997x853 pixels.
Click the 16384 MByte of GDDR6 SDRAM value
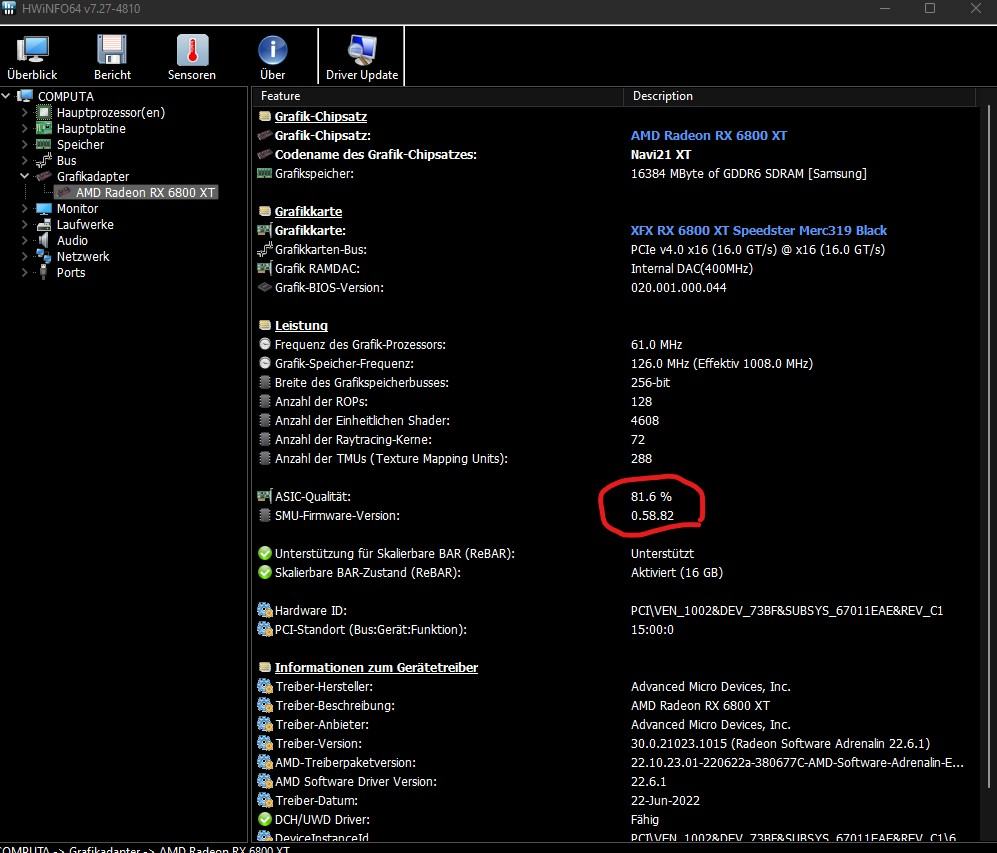(x=748, y=174)
